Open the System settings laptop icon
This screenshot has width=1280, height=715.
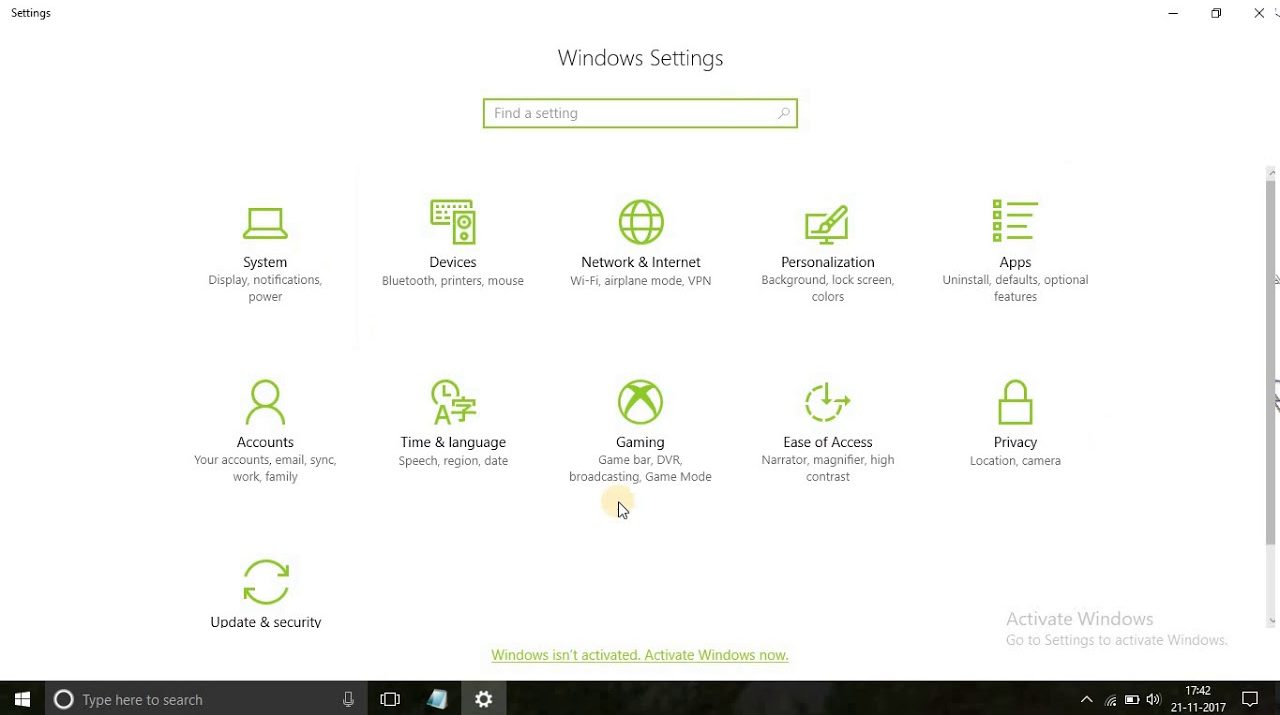(265, 223)
